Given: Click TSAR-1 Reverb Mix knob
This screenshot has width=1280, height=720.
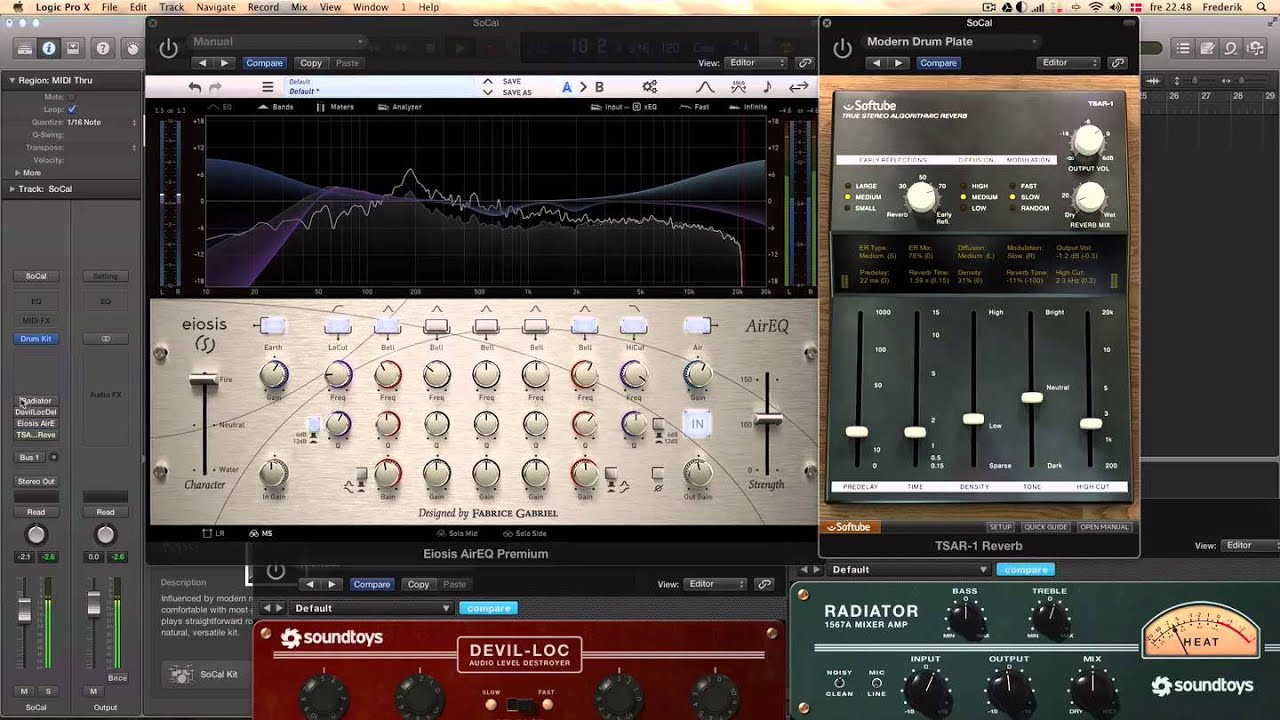Looking at the screenshot, I should click(1090, 197).
